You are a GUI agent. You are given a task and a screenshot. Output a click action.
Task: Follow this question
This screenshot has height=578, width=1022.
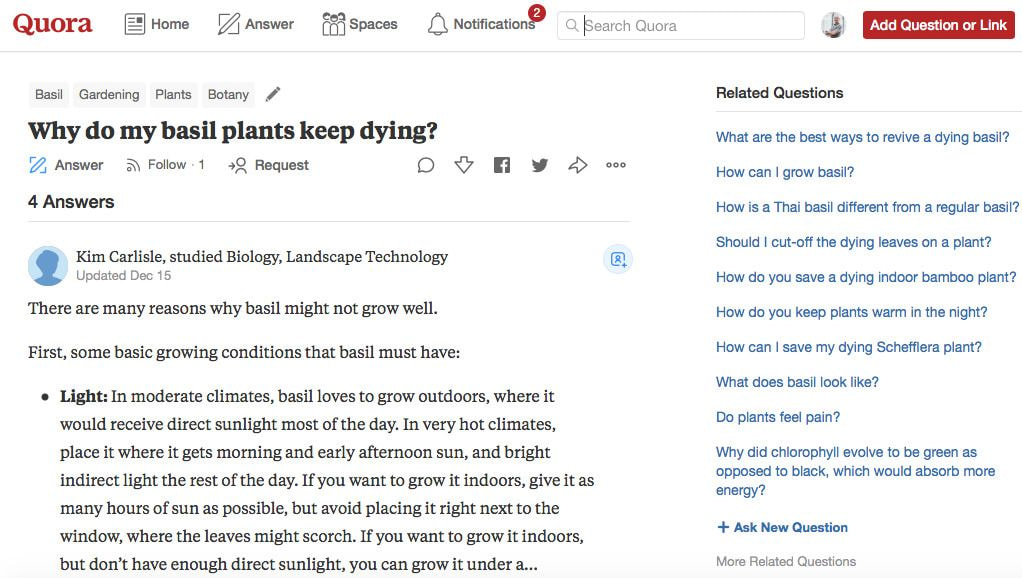(x=165, y=165)
